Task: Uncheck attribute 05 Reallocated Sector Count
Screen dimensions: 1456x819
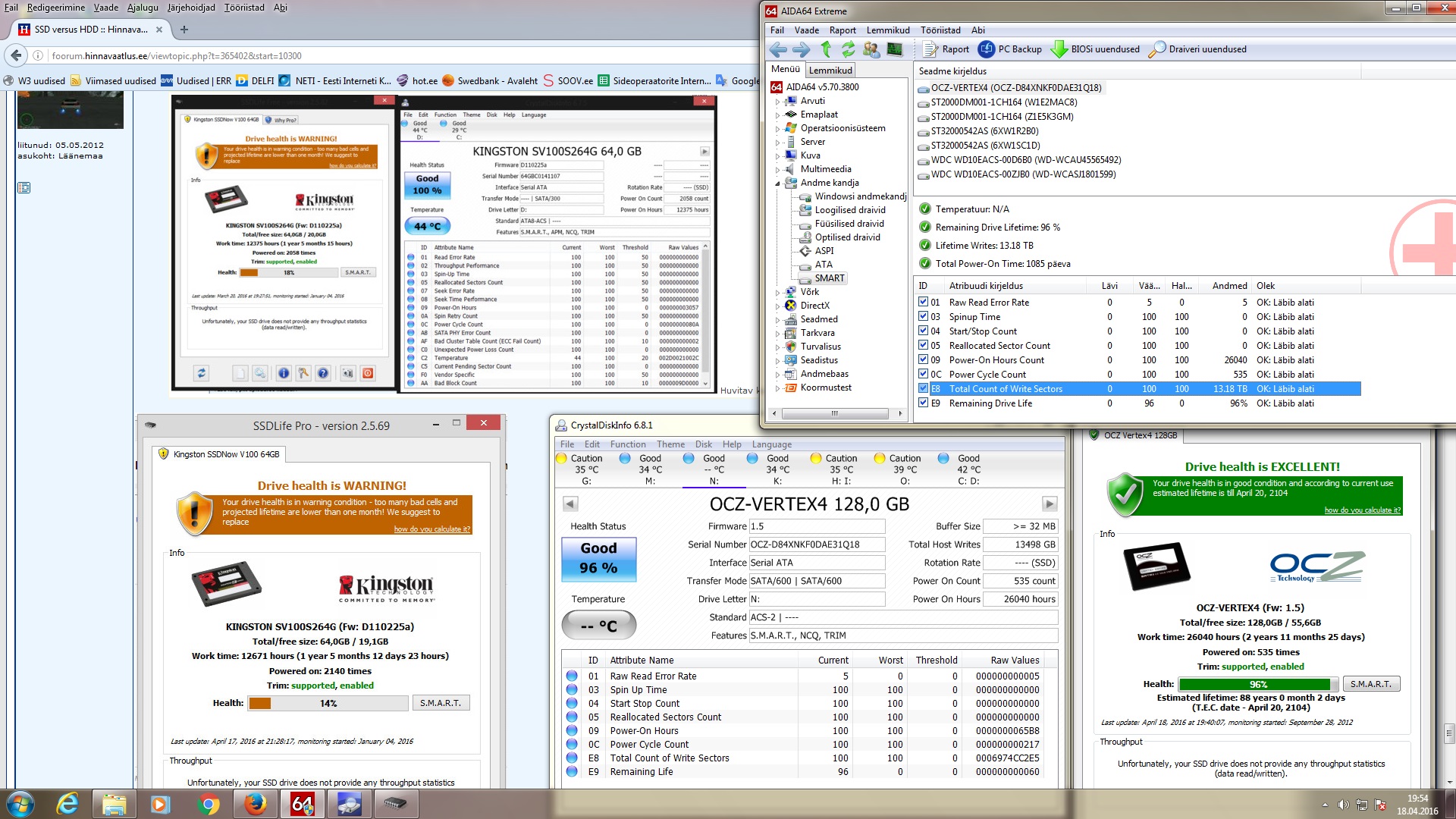Action: pos(924,345)
